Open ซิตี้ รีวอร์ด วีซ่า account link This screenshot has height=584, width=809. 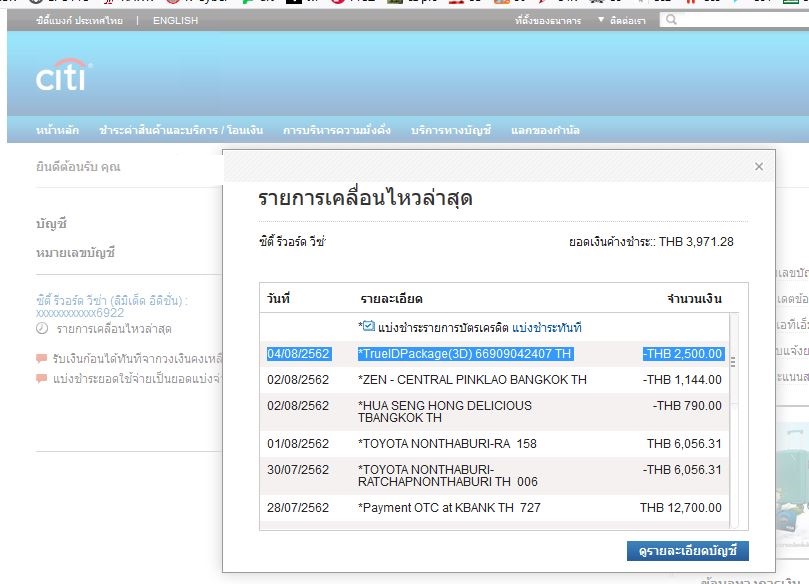click(111, 306)
